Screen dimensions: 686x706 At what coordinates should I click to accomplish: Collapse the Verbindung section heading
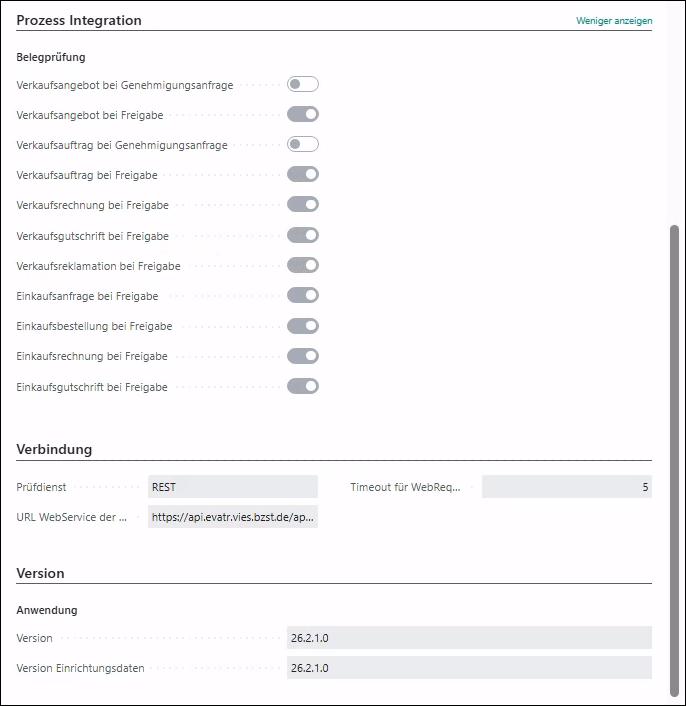[x=54, y=449]
